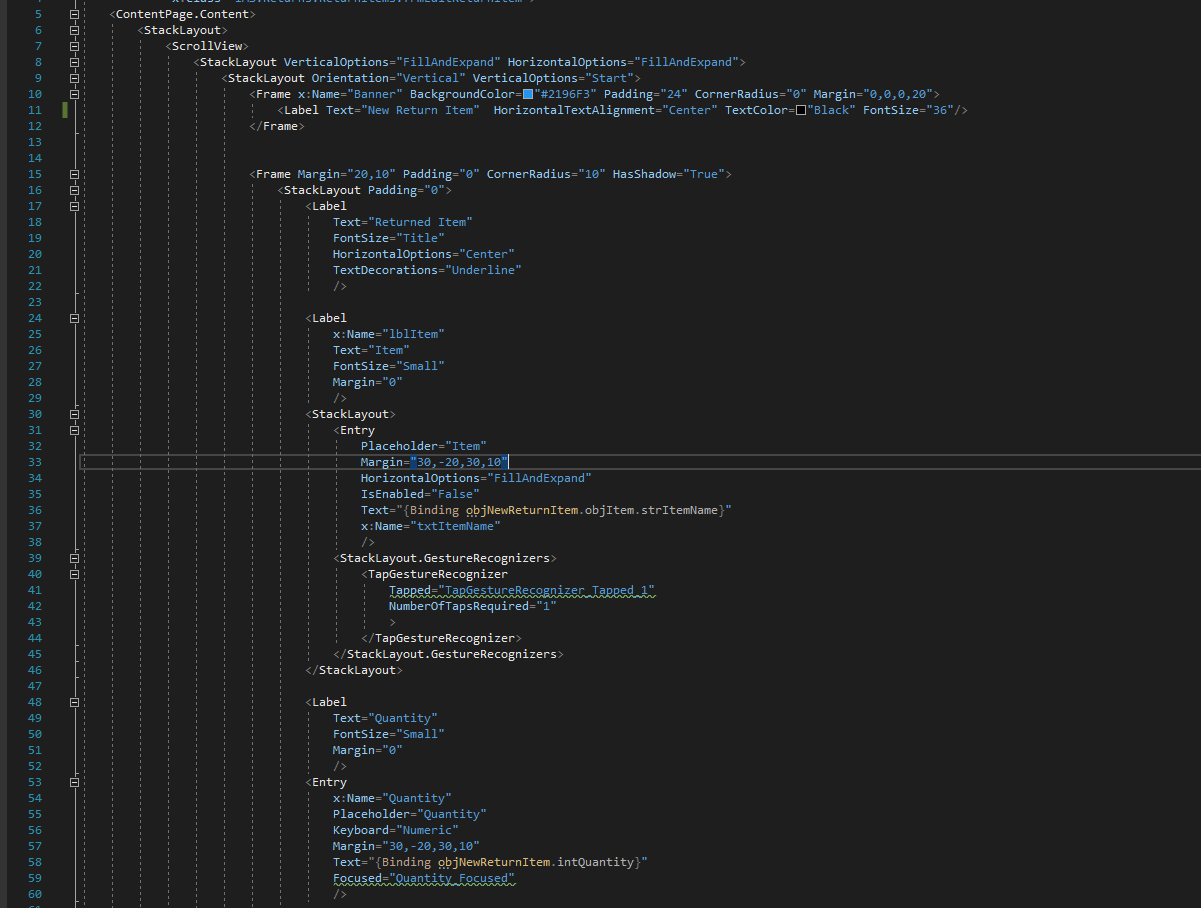Select the lblItem x:Name value

click(x=413, y=333)
